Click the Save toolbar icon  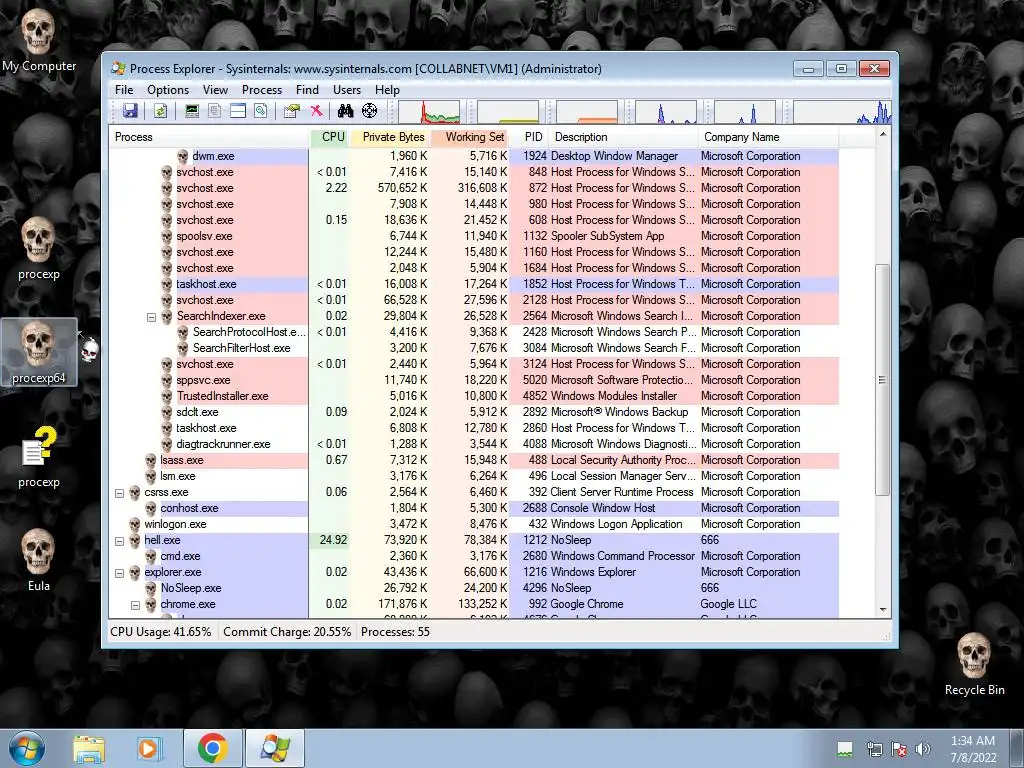130,111
